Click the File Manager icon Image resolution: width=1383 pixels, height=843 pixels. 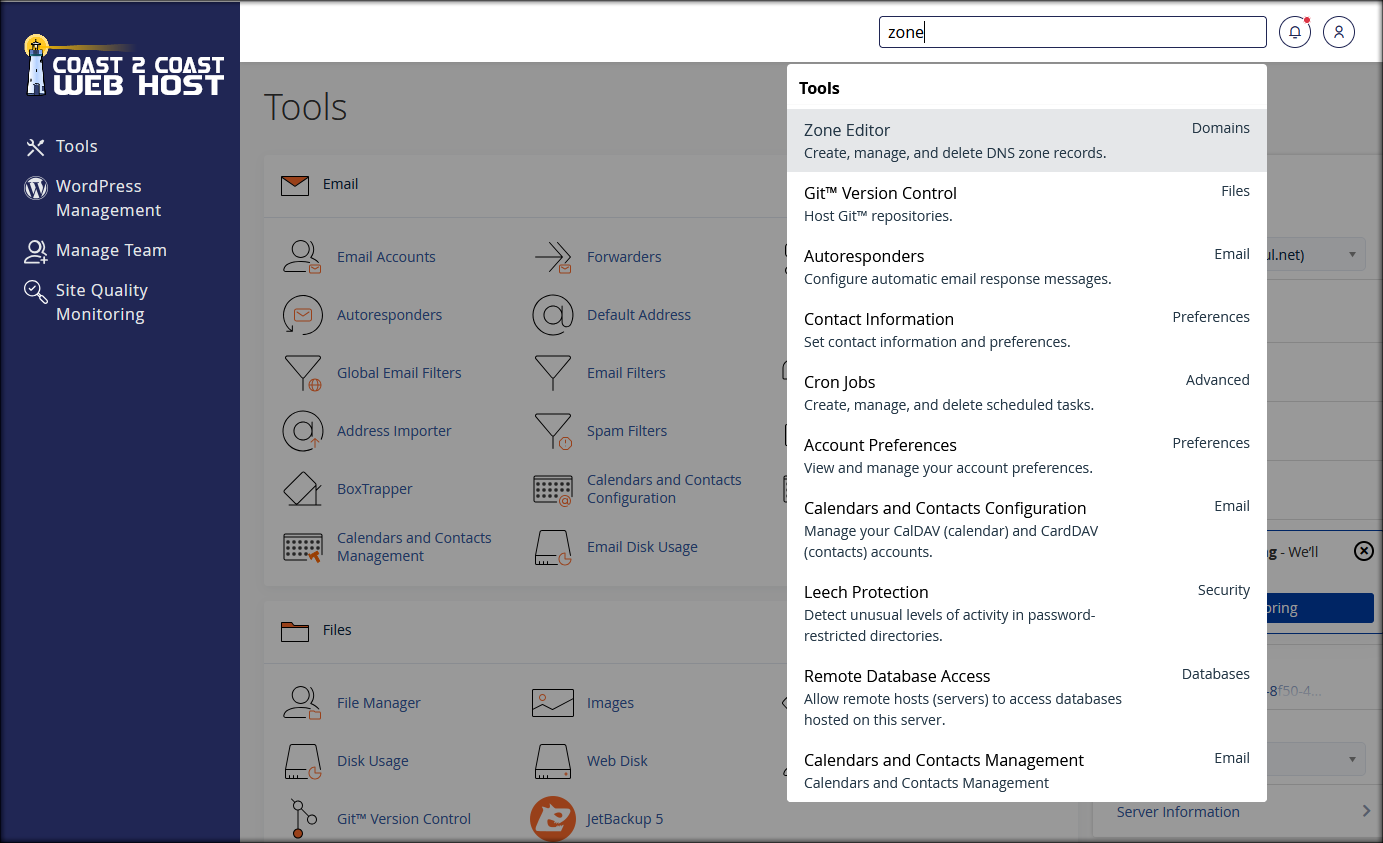[302, 703]
